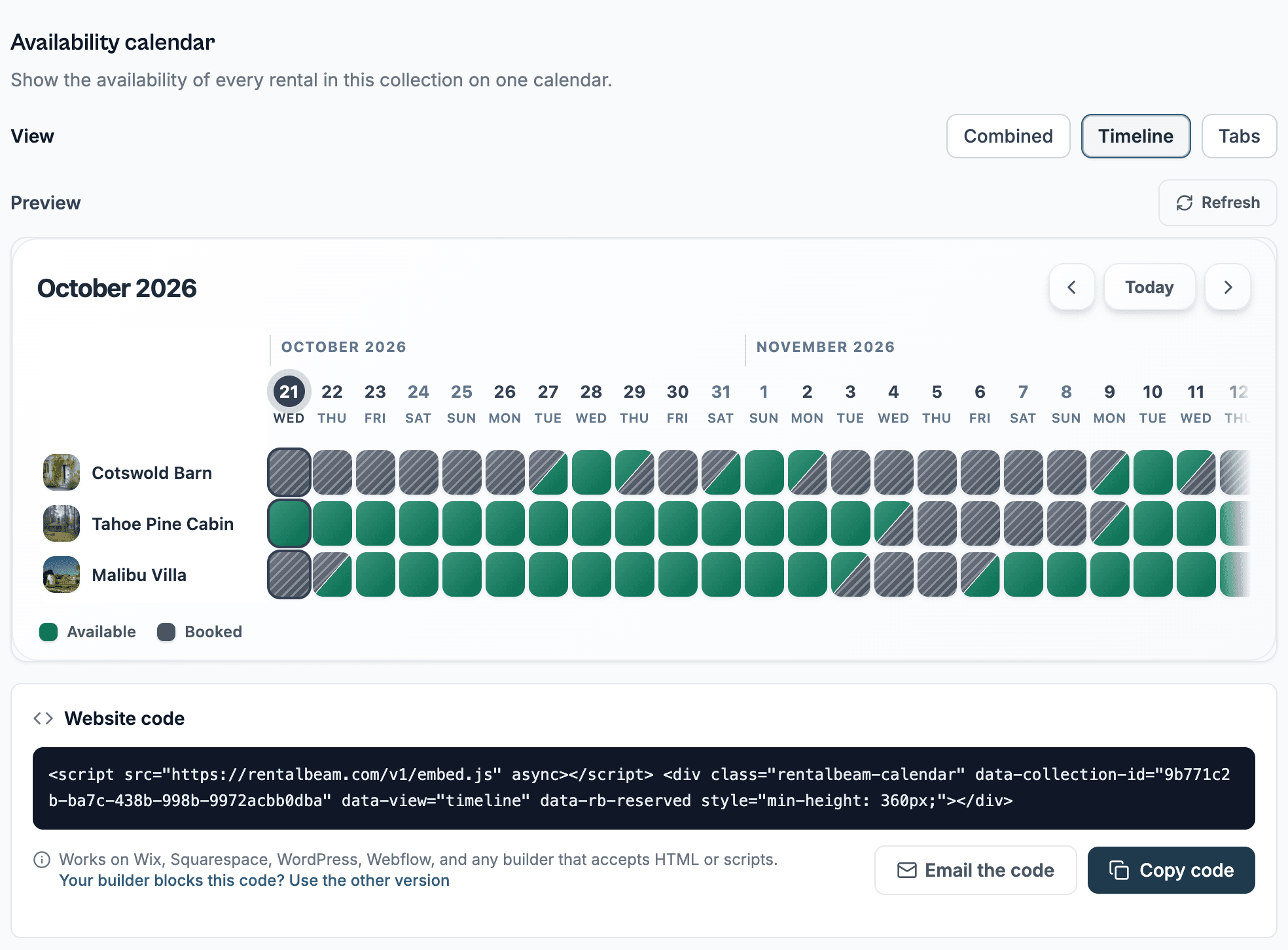Click the OCTOBER 2026 month label

point(344,347)
